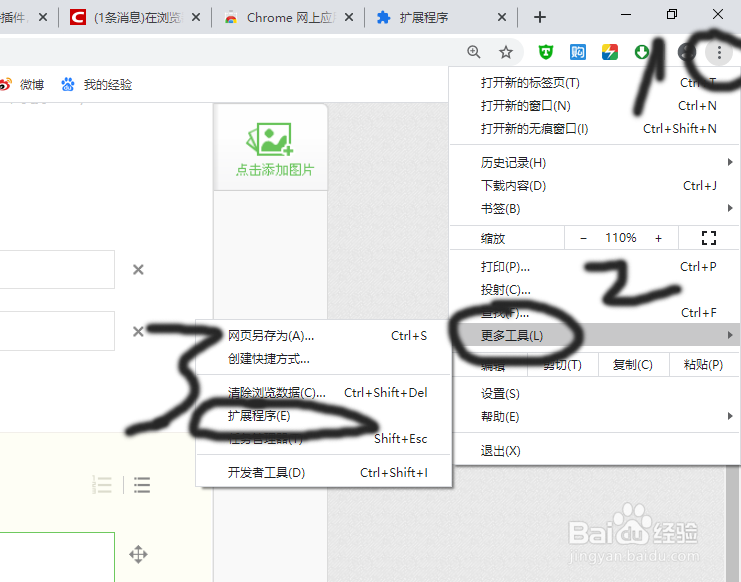Close the (1条消息)在浏览 tab
The image size is (741, 582).
tap(196, 17)
